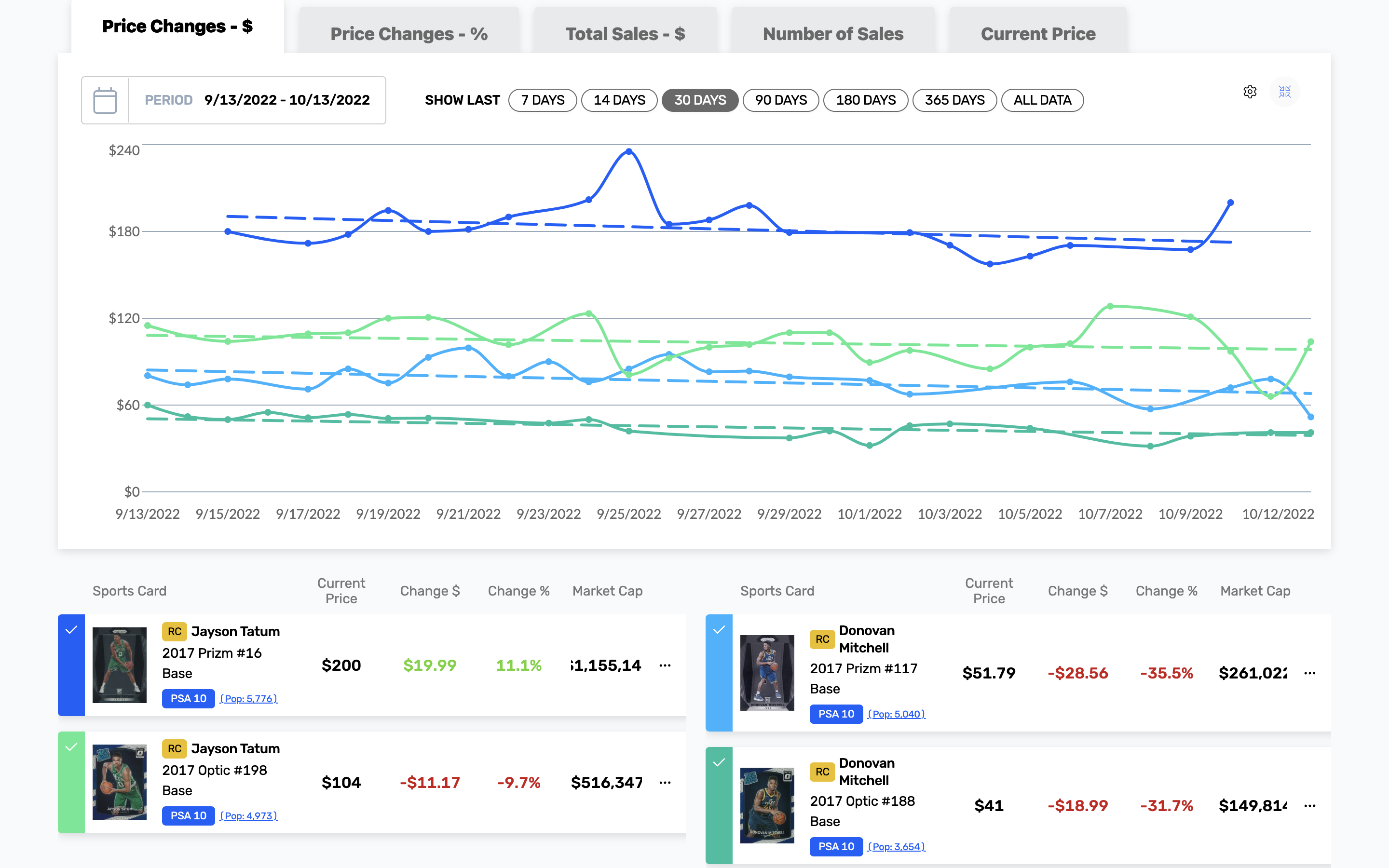
Task: Open Donovan Mitchell Optic #188 card thumbnail
Action: tap(767, 805)
